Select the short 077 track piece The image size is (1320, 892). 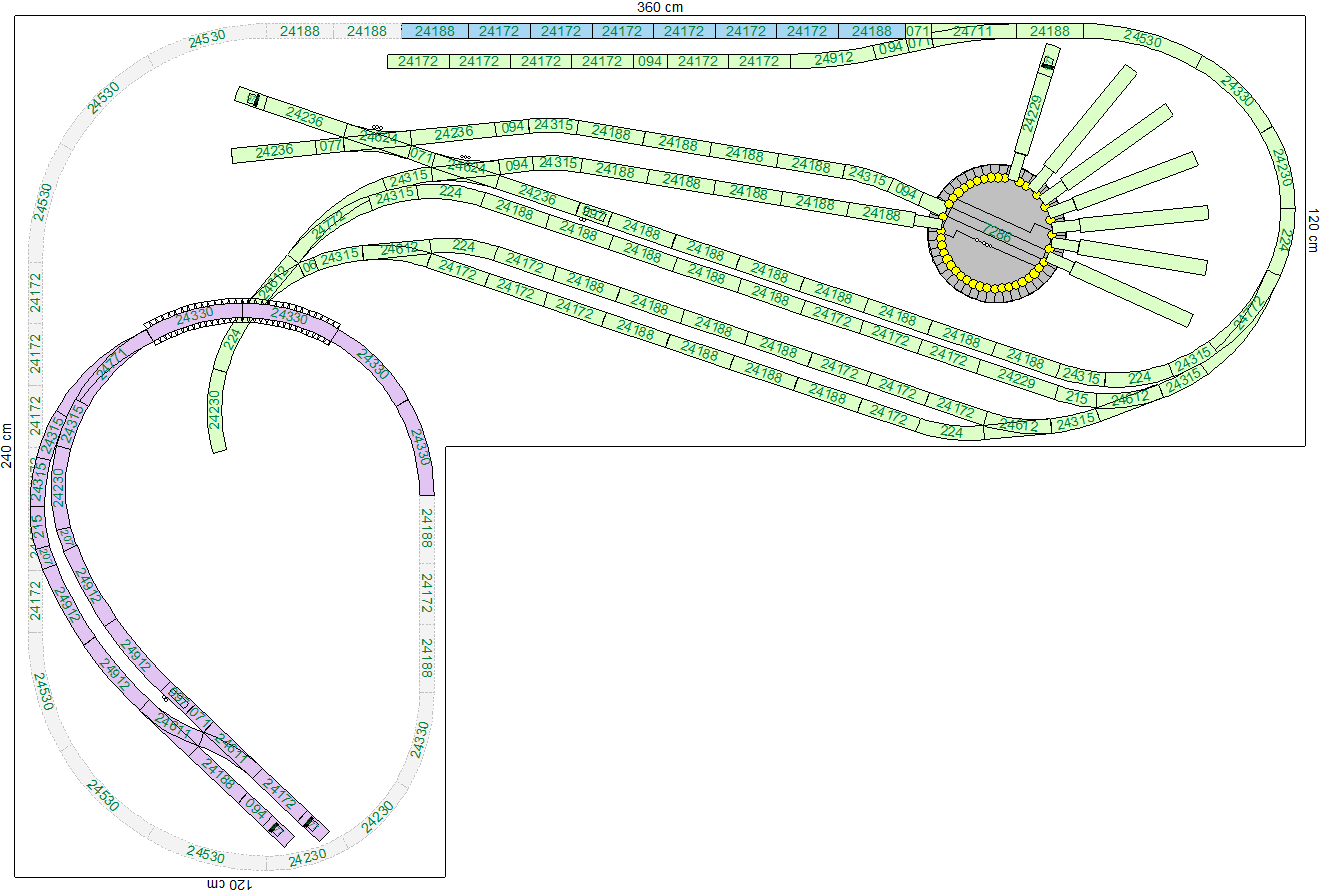pyautogui.click(x=331, y=147)
